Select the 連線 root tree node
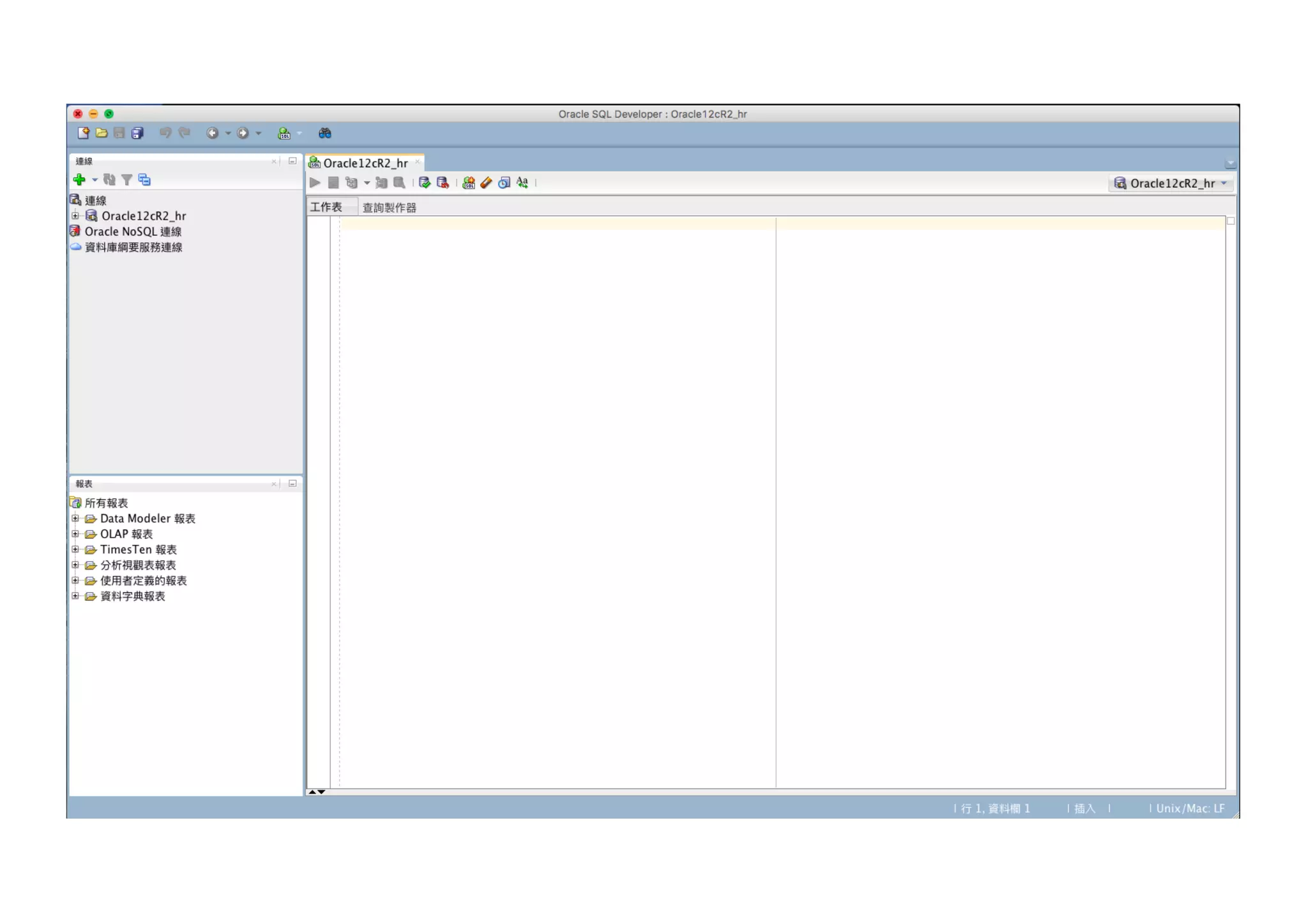Viewport: 1308px width, 924px height. pos(88,201)
